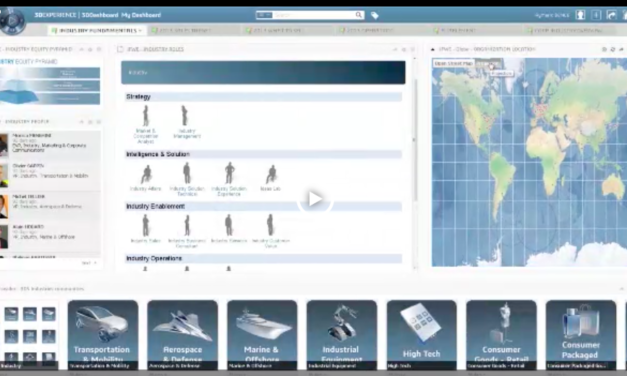Click the Open Street Map layer button

point(453,63)
